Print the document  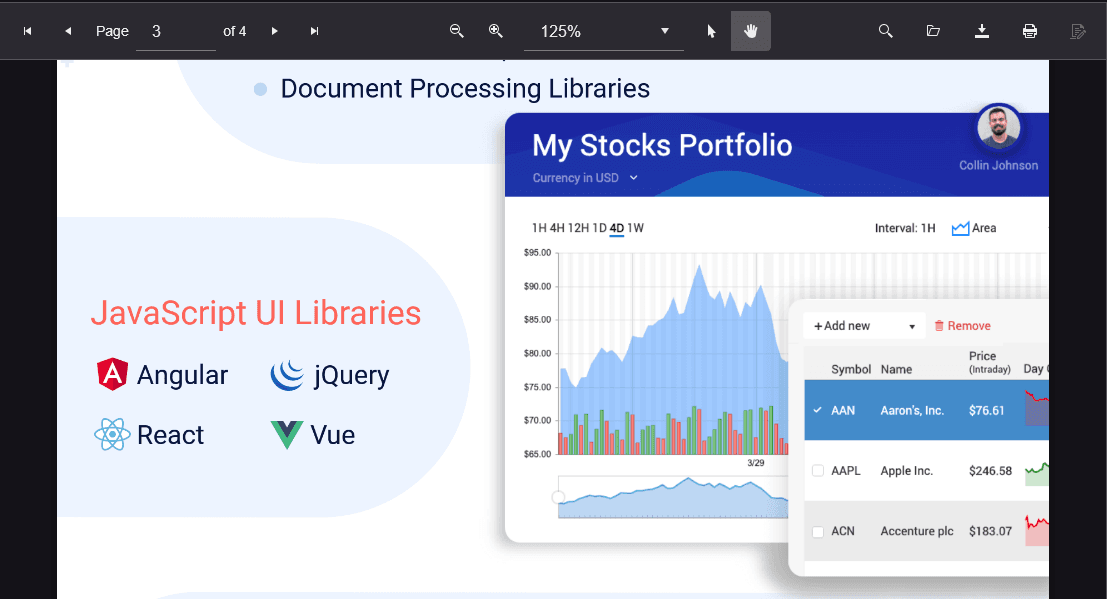point(1030,31)
